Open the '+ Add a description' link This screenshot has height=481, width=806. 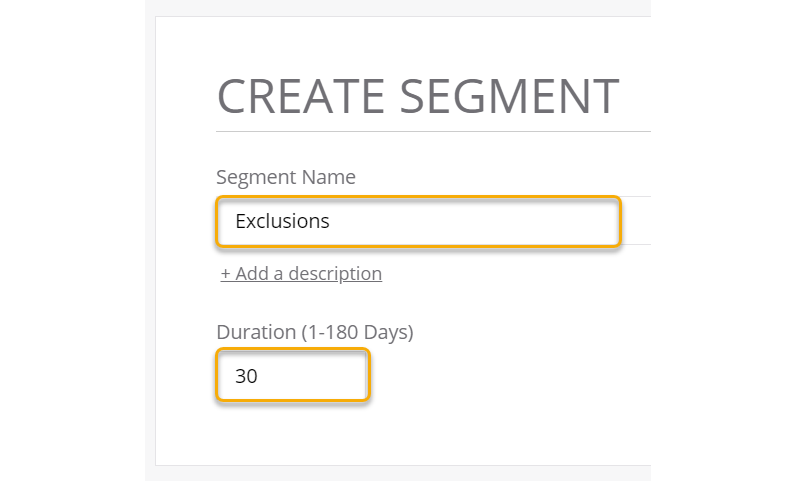click(x=301, y=273)
